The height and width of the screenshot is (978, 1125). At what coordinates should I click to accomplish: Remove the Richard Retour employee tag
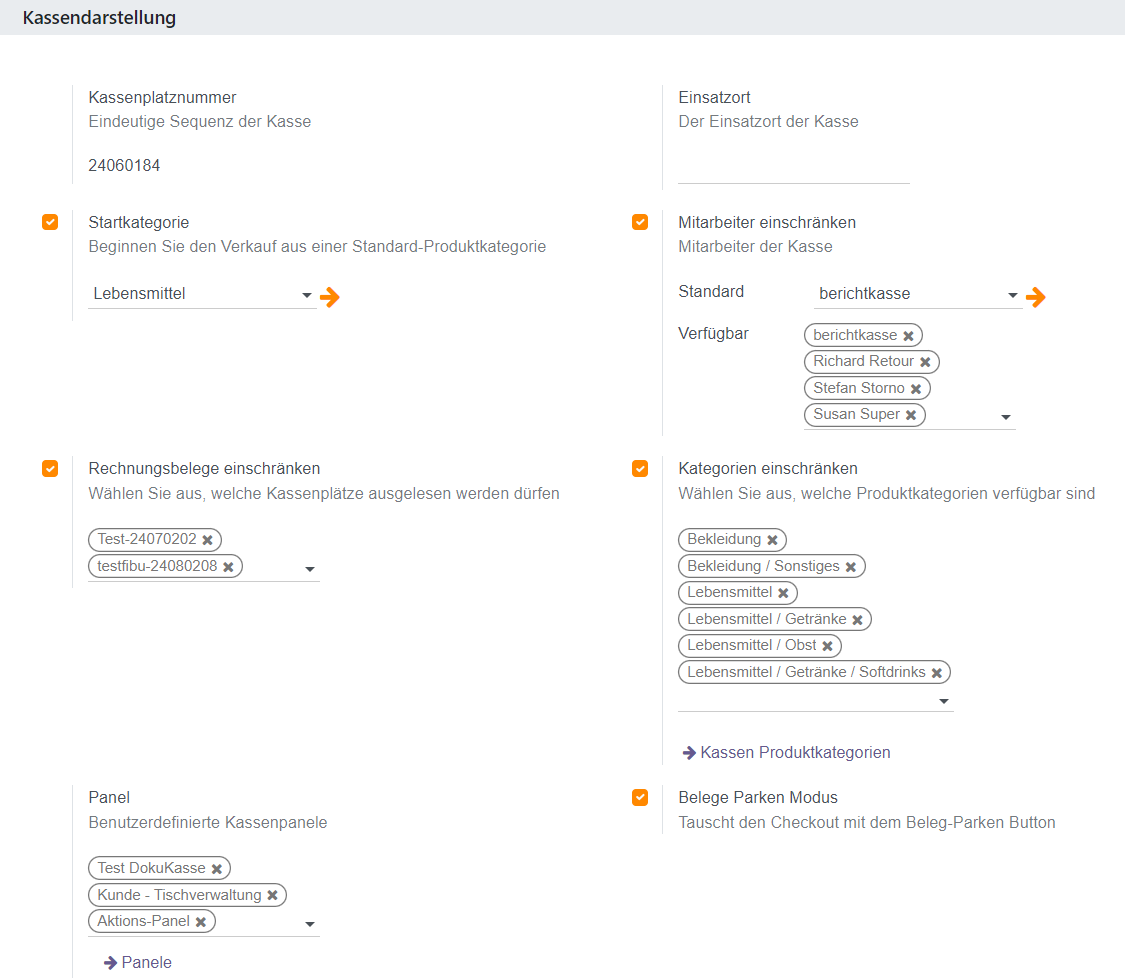tap(925, 362)
